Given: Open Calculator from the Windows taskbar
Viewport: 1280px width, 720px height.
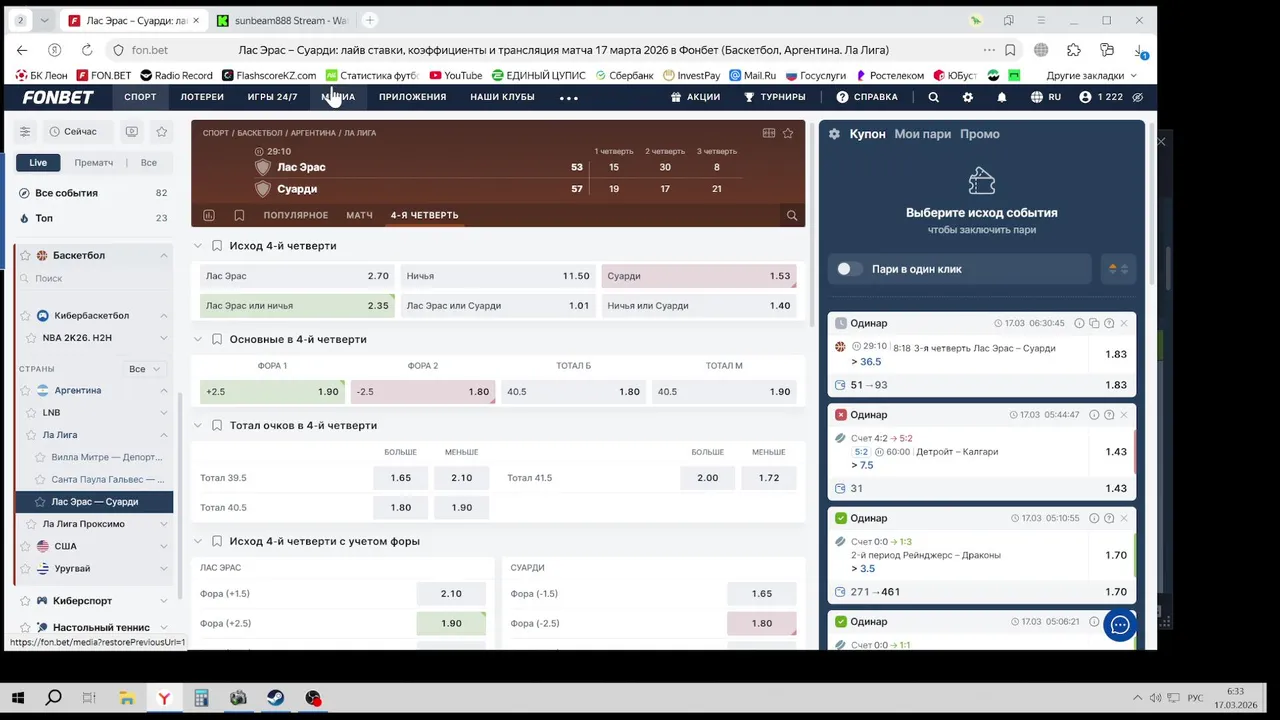Looking at the screenshot, I should (201, 698).
